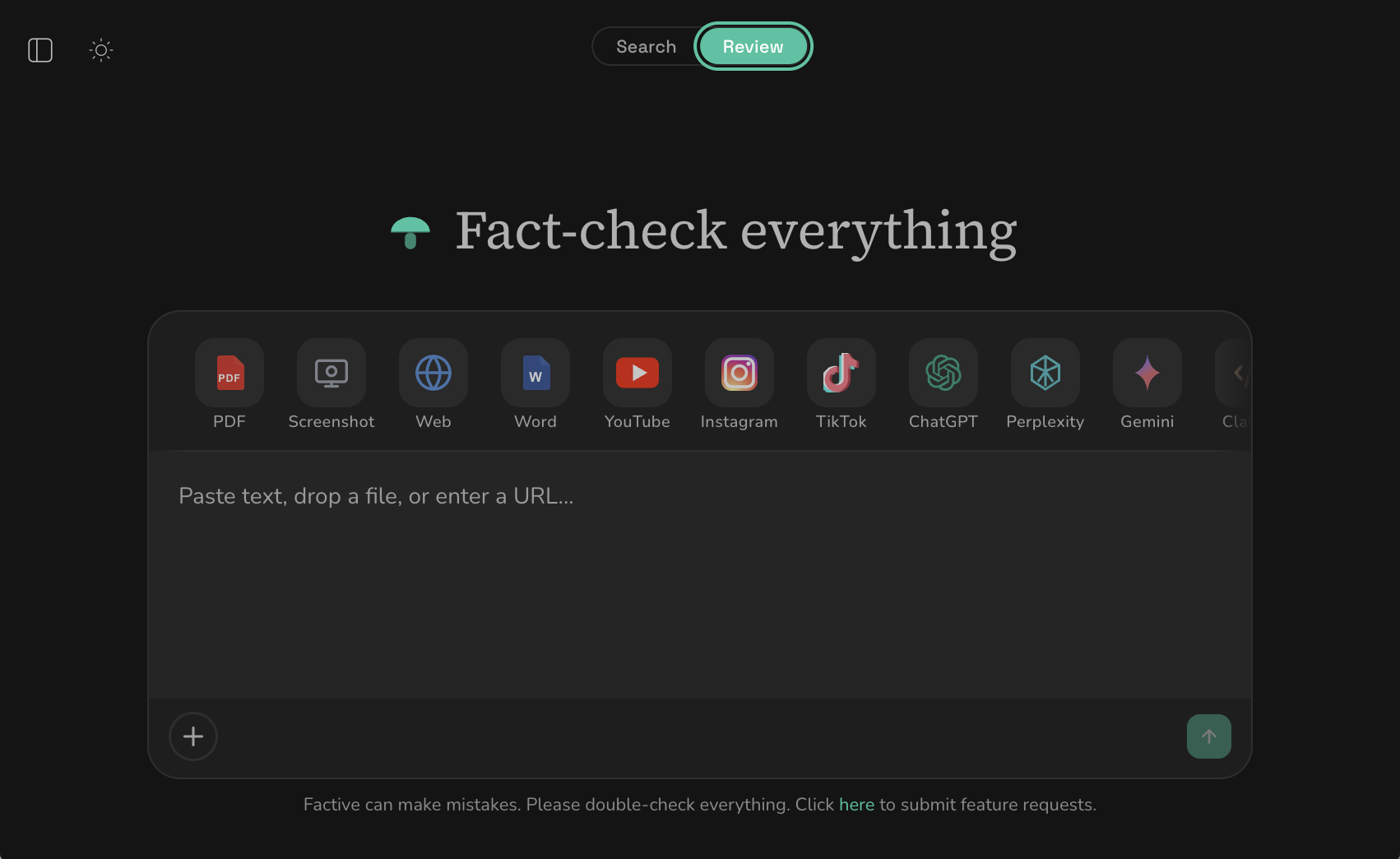This screenshot has width=1400, height=859.
Task: Select the Perplexity source icon
Action: coord(1045,373)
